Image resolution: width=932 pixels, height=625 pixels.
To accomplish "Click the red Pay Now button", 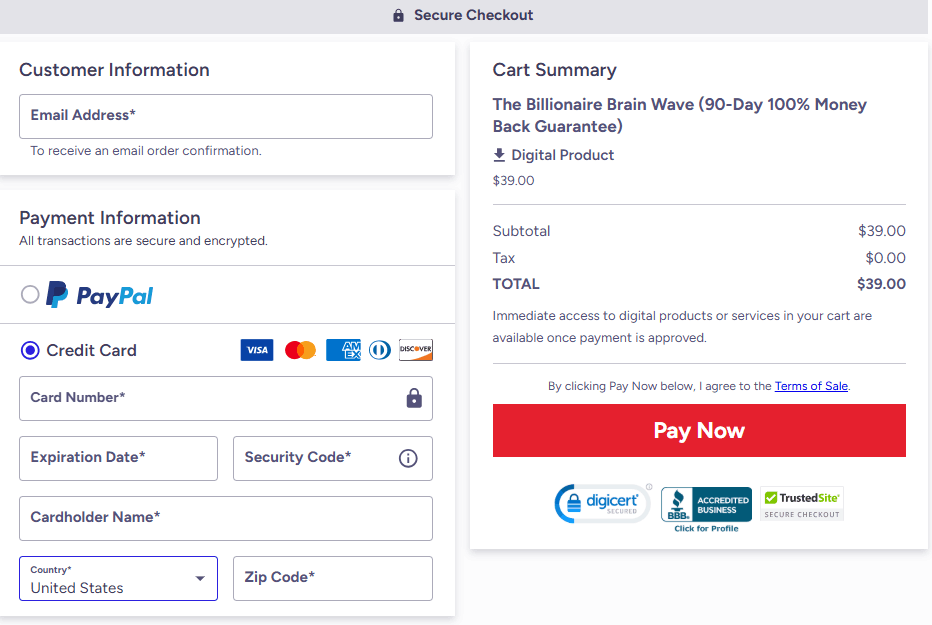I will [x=699, y=431].
